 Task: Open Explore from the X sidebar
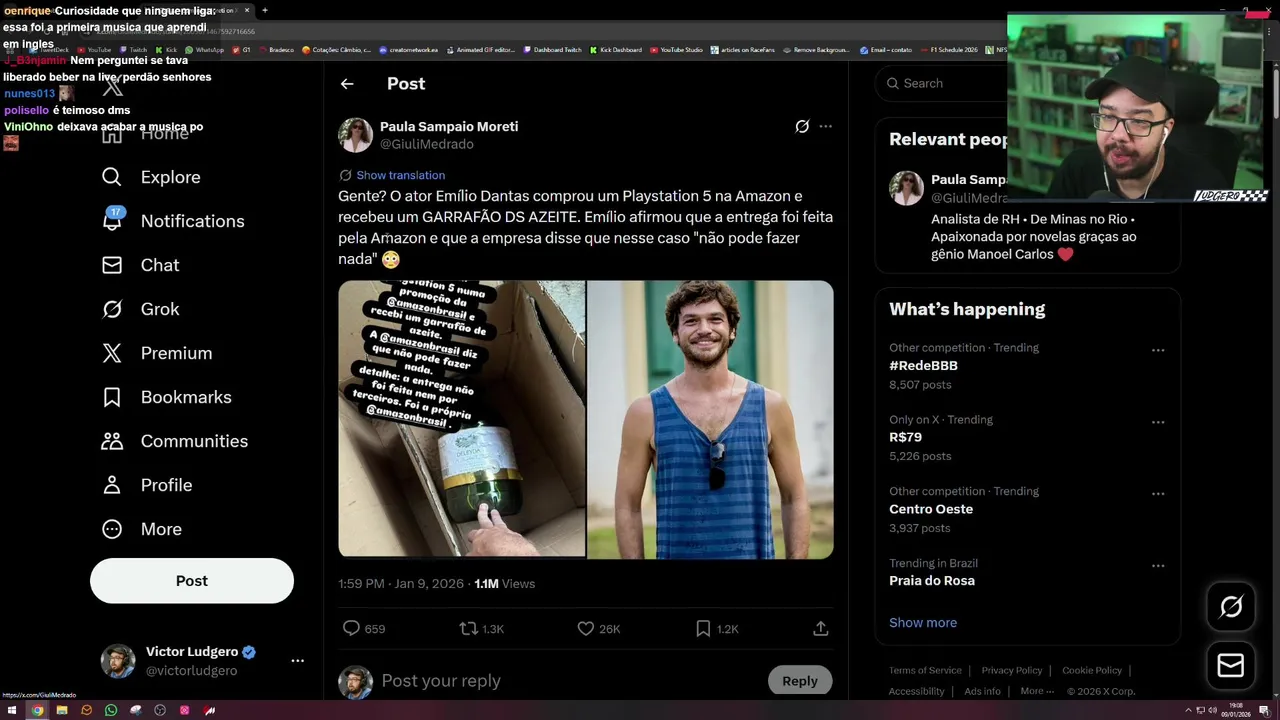pyautogui.click(x=151, y=177)
